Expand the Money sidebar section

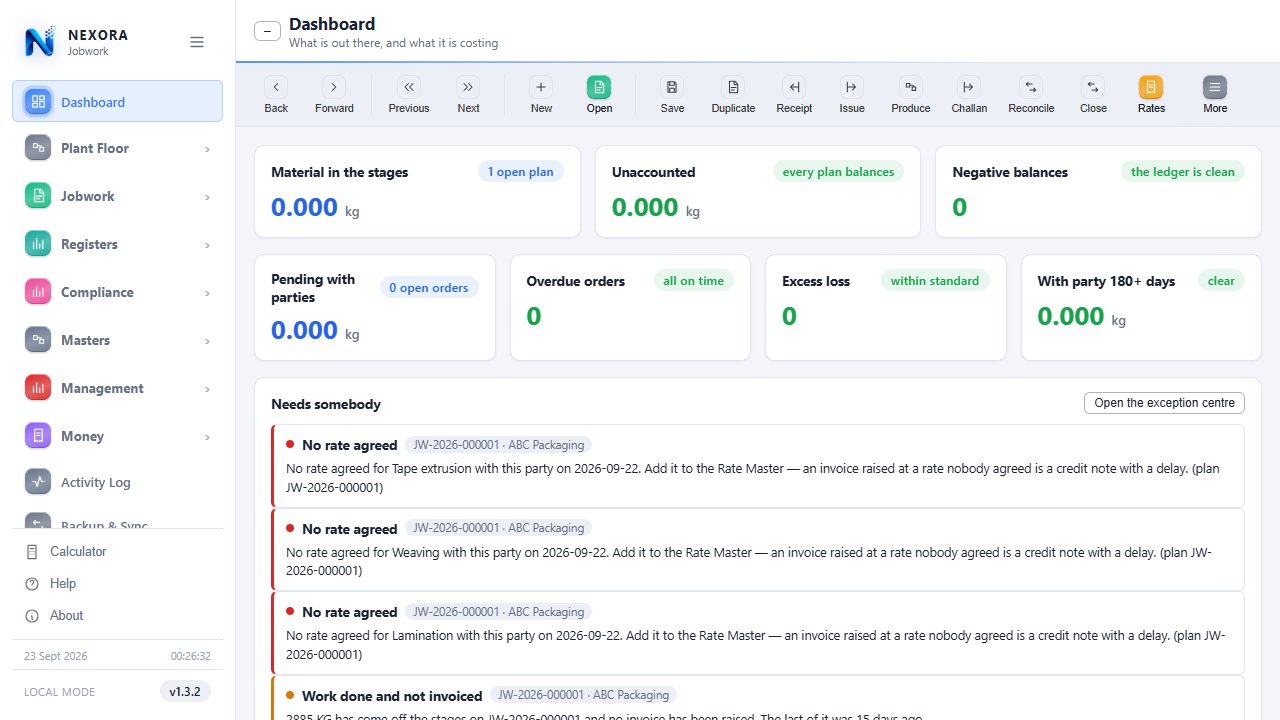click(x=117, y=436)
